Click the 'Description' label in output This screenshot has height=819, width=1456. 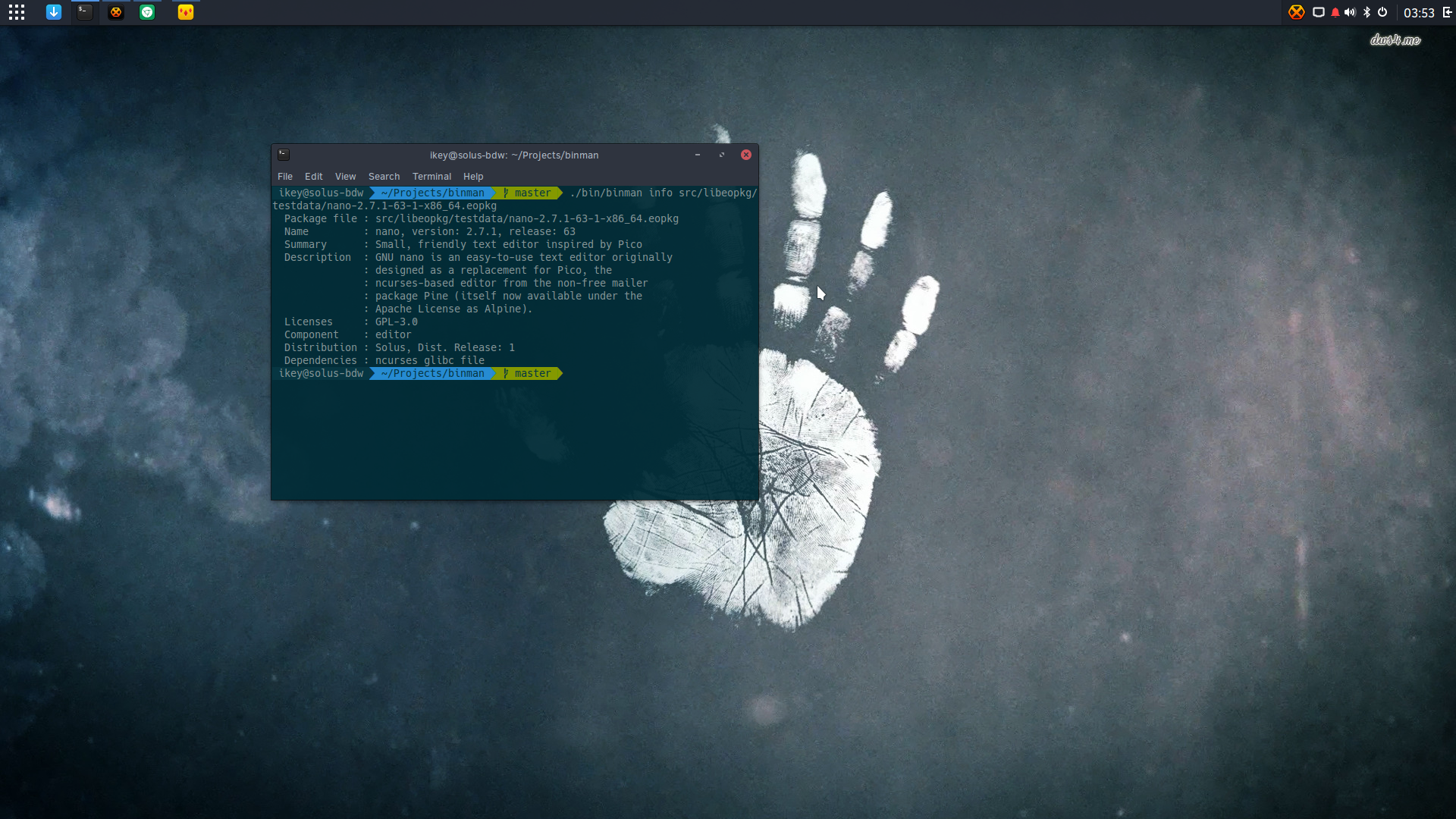coord(318,258)
